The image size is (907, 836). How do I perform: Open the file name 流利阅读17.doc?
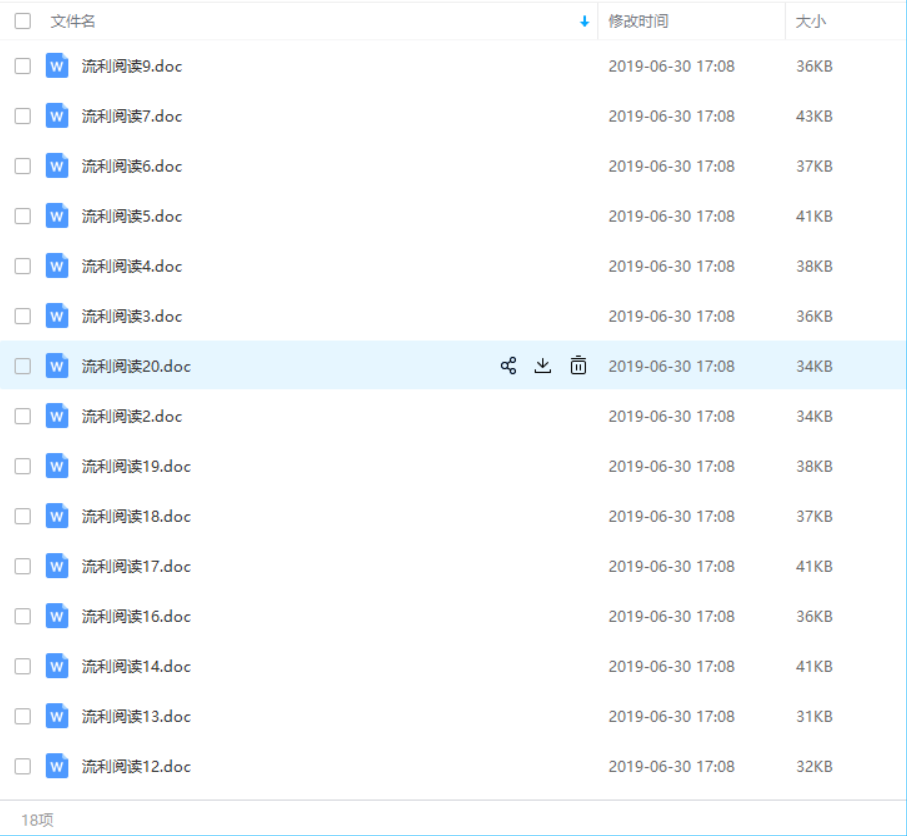tap(136, 566)
